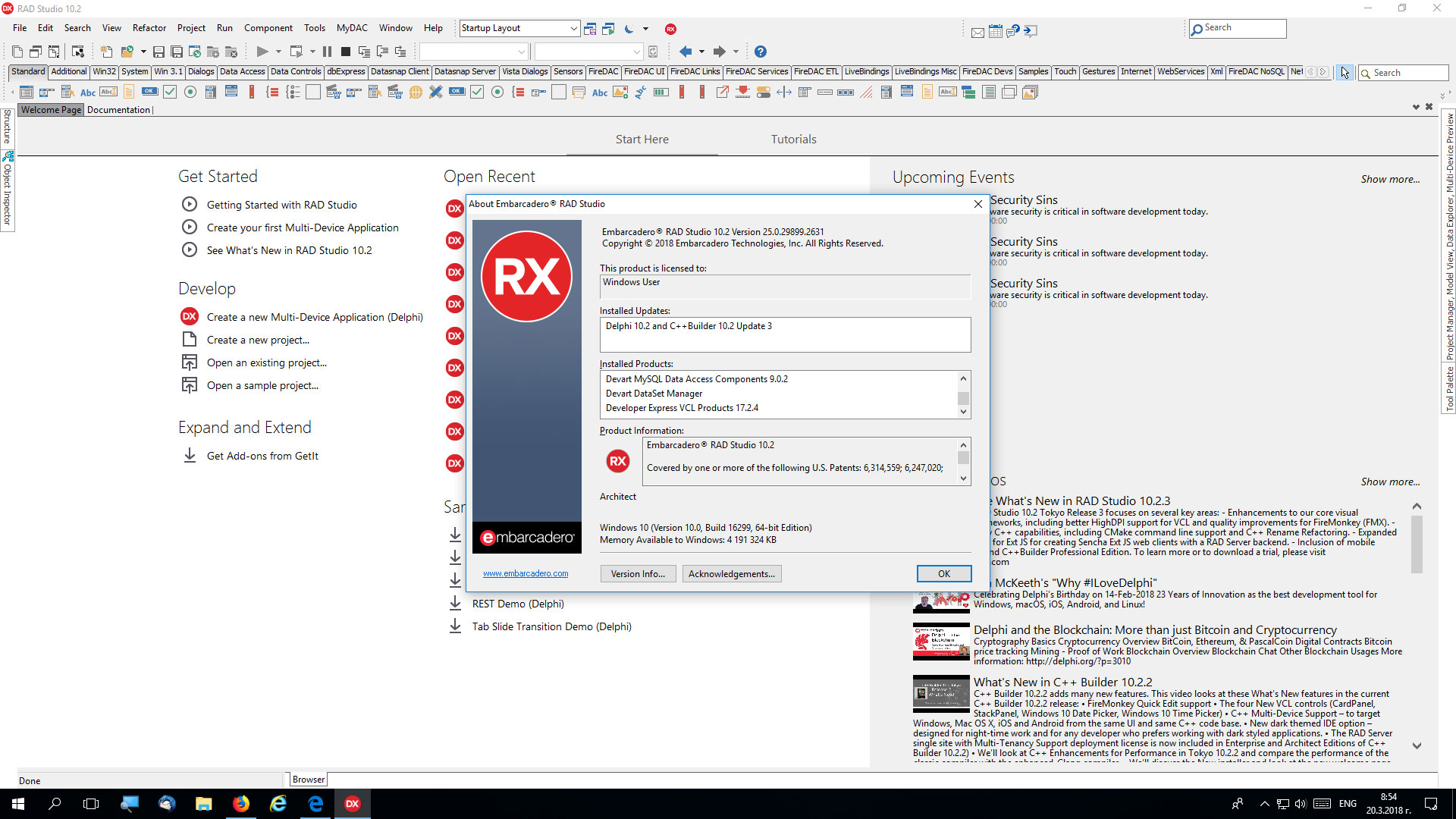
Task: Select the TLabel 'Abc' palette component
Action: (x=88, y=93)
